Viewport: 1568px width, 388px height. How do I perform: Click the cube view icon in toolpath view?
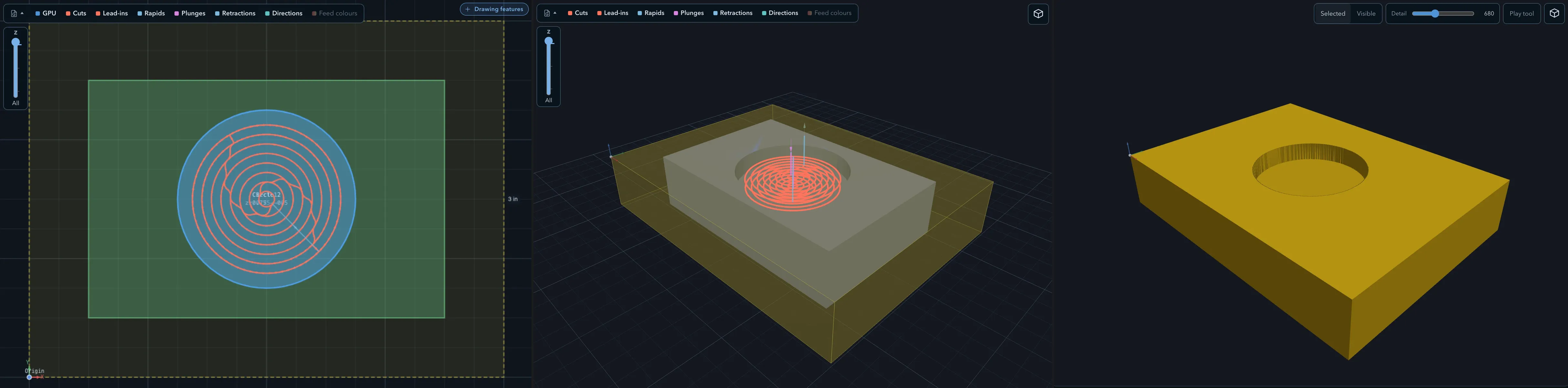coord(1038,13)
